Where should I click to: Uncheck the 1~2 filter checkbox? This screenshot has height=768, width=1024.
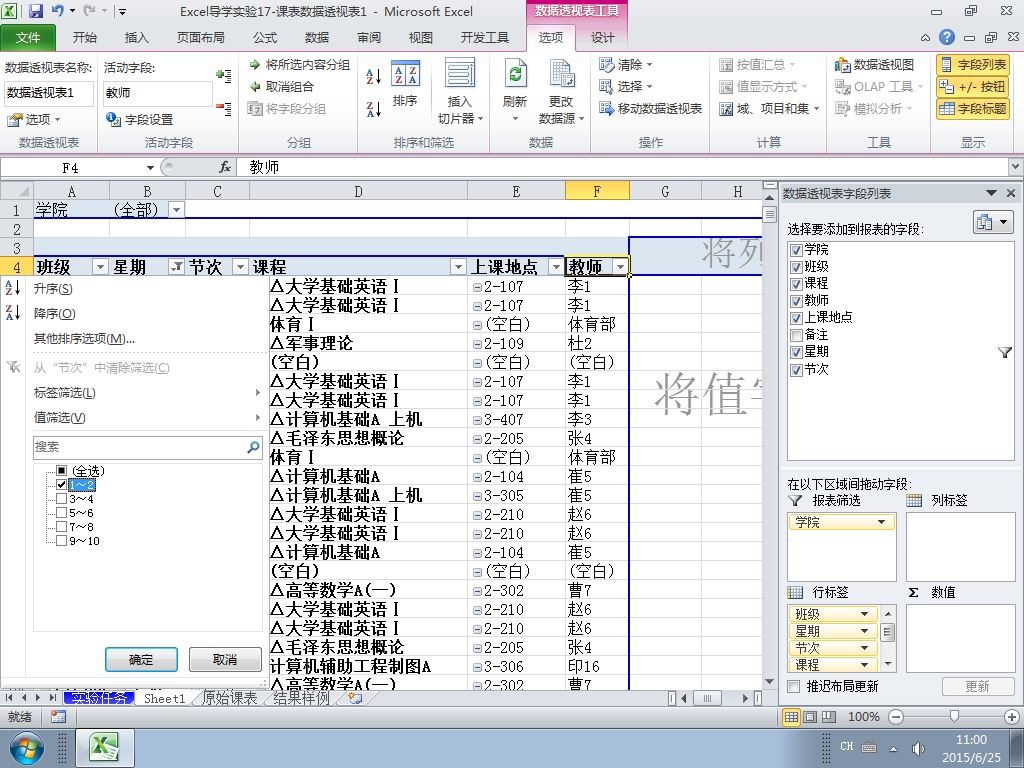[61, 485]
